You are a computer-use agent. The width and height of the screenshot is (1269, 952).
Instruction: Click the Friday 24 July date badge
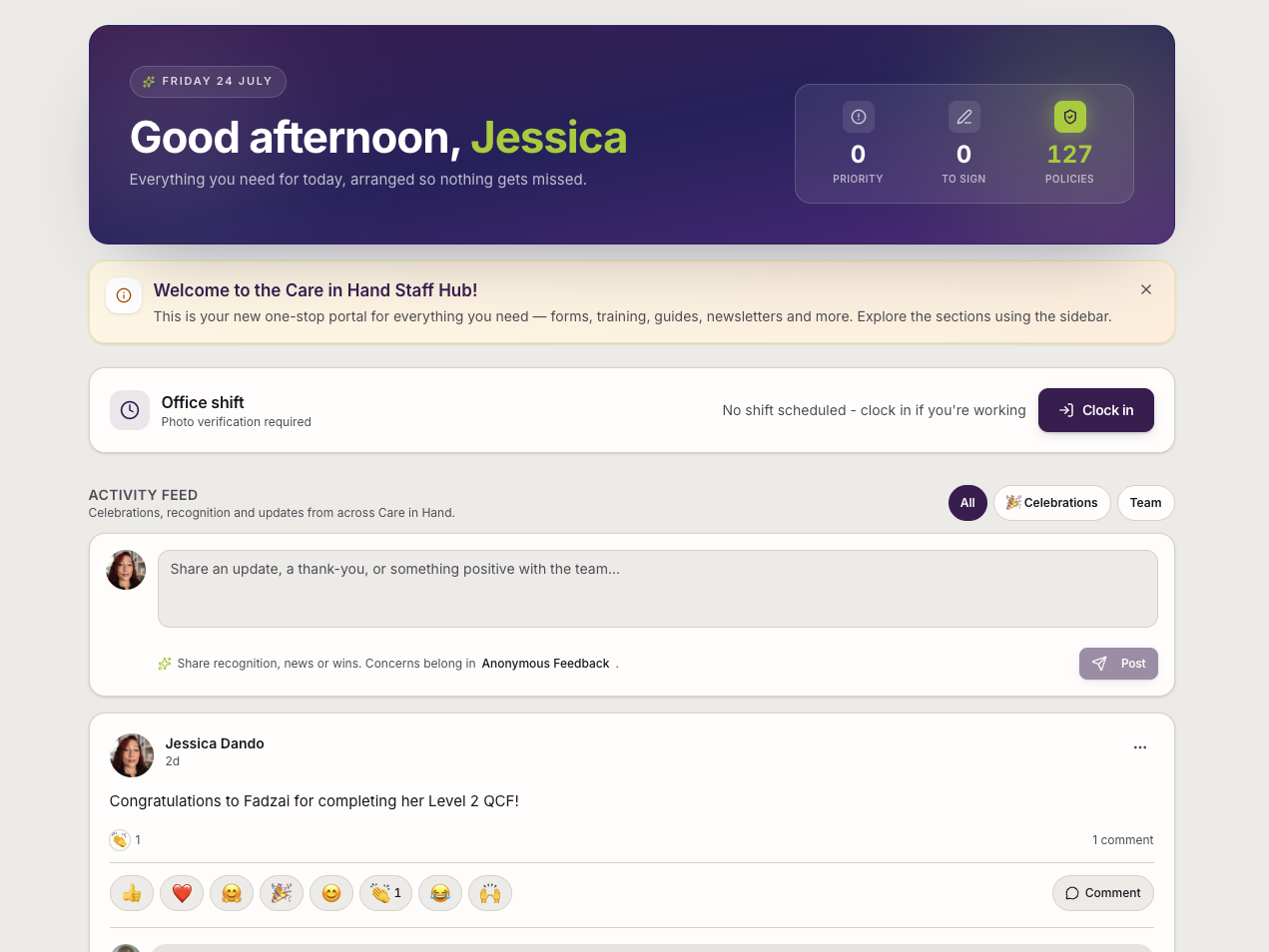pyautogui.click(x=208, y=82)
